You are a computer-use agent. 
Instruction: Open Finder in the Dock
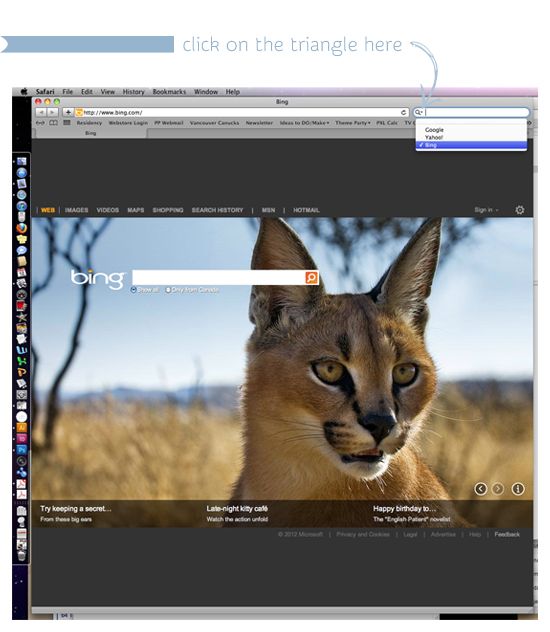tap(22, 161)
